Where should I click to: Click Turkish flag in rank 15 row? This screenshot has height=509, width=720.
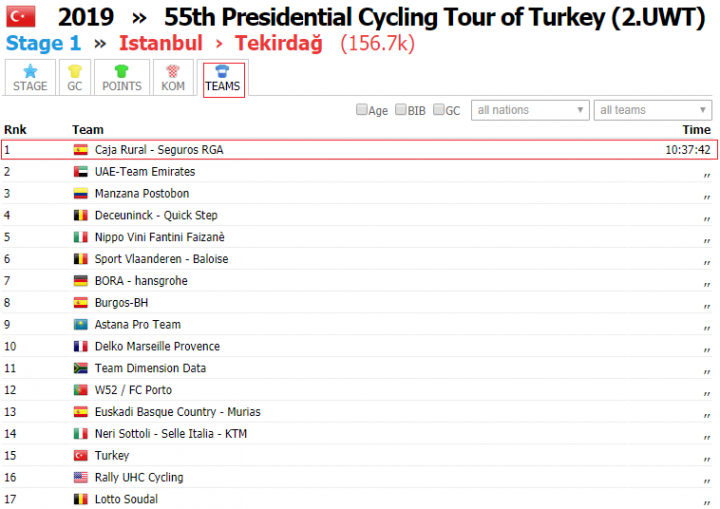pos(81,456)
